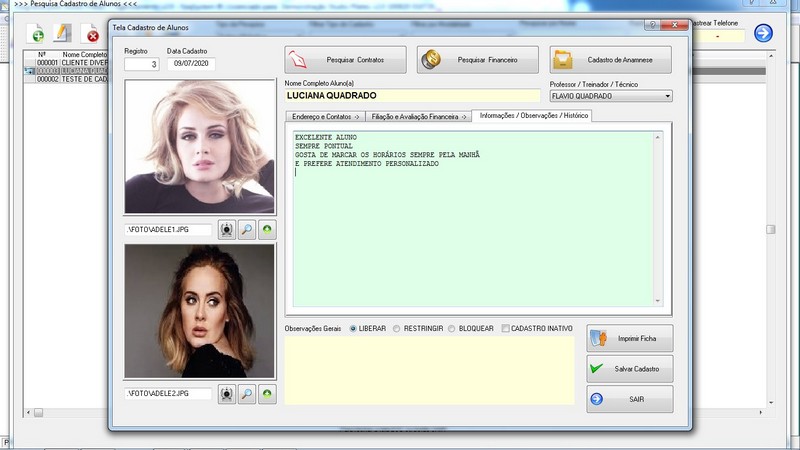This screenshot has width=800, height=450.
Task: Click Imprimir Ficha button
Action: [630, 338]
